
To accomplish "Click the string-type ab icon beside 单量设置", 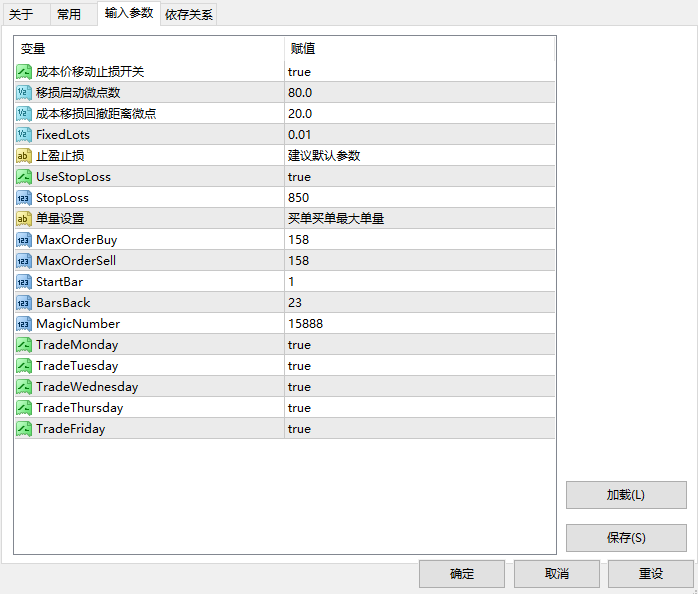I will (24, 219).
